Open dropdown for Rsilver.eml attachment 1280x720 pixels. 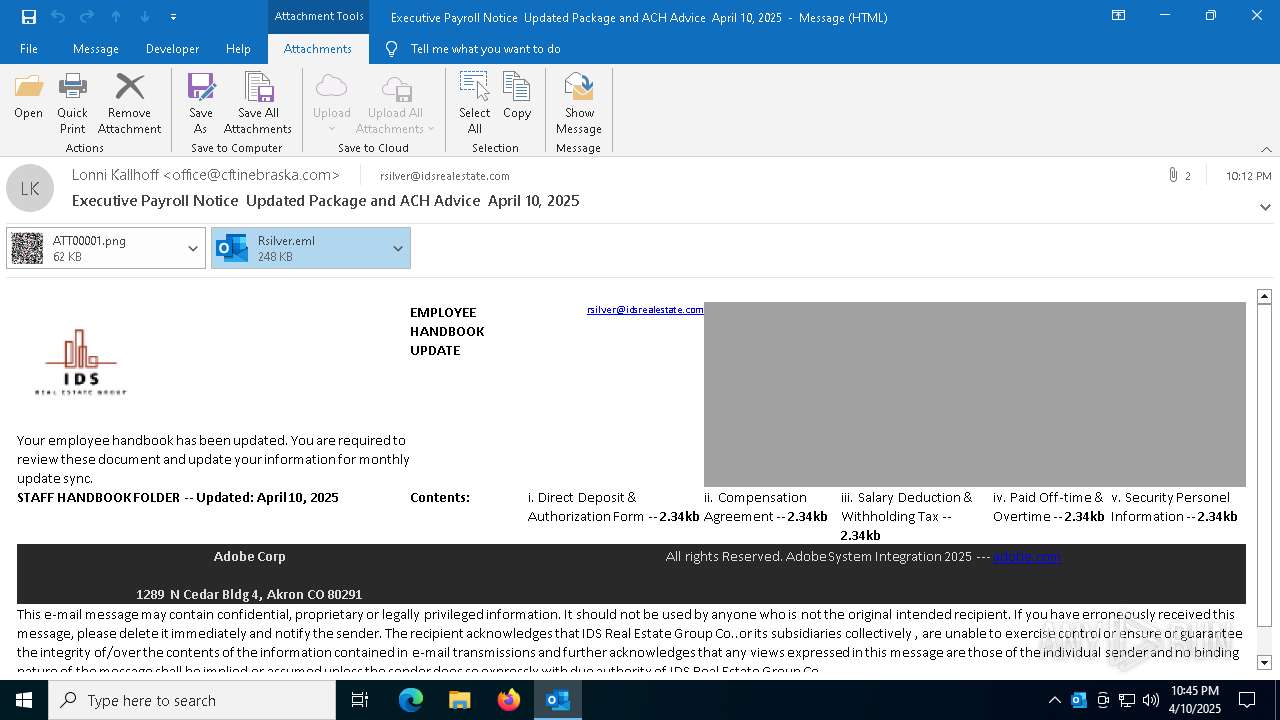point(397,248)
